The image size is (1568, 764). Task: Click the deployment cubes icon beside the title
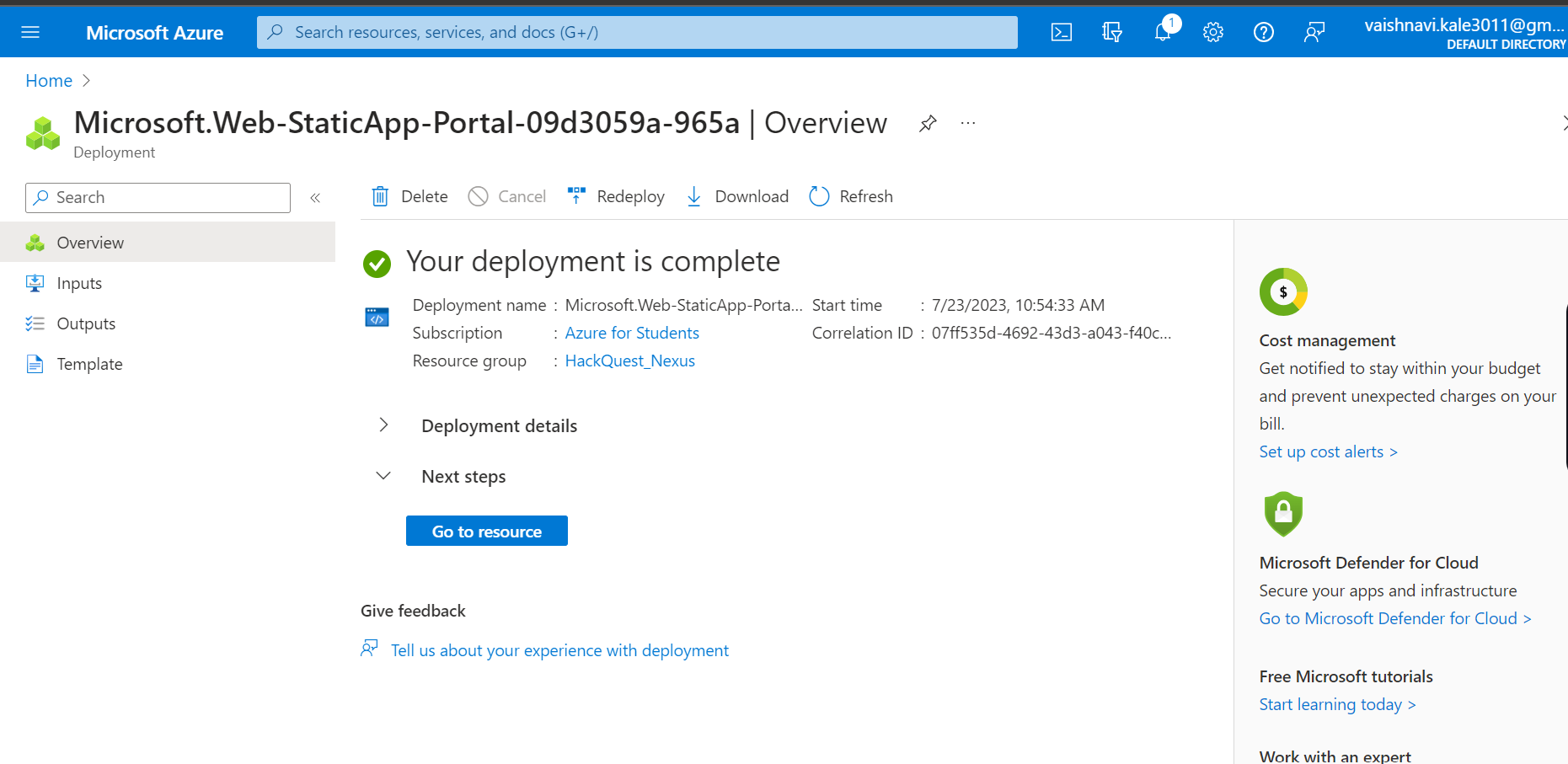coord(43,134)
